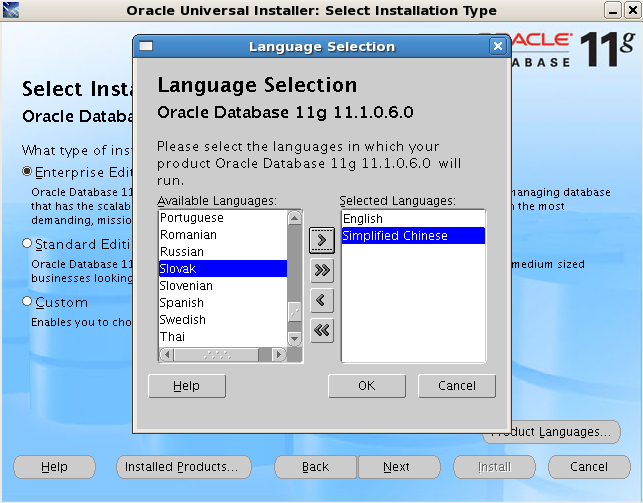The image size is (643, 503).
Task: Click up arrow of Available Languages scrollbar
Action: coord(294,218)
